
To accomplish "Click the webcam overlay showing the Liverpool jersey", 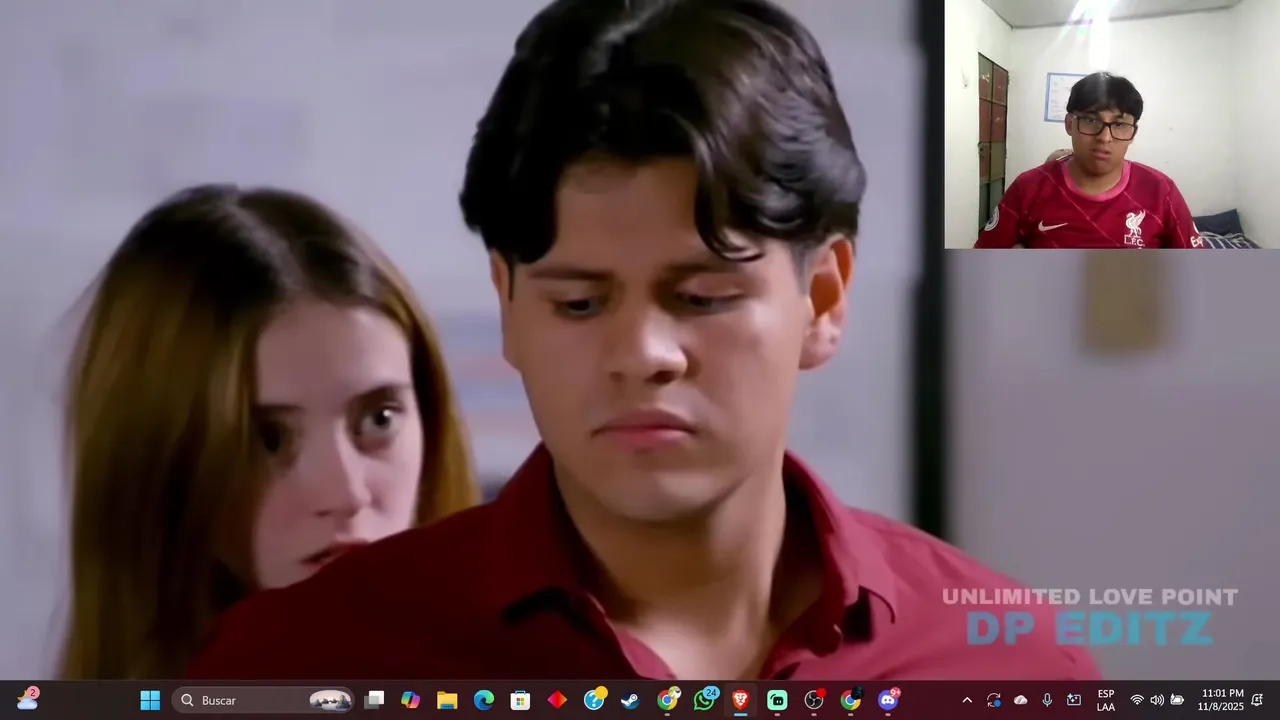I will tap(1112, 124).
